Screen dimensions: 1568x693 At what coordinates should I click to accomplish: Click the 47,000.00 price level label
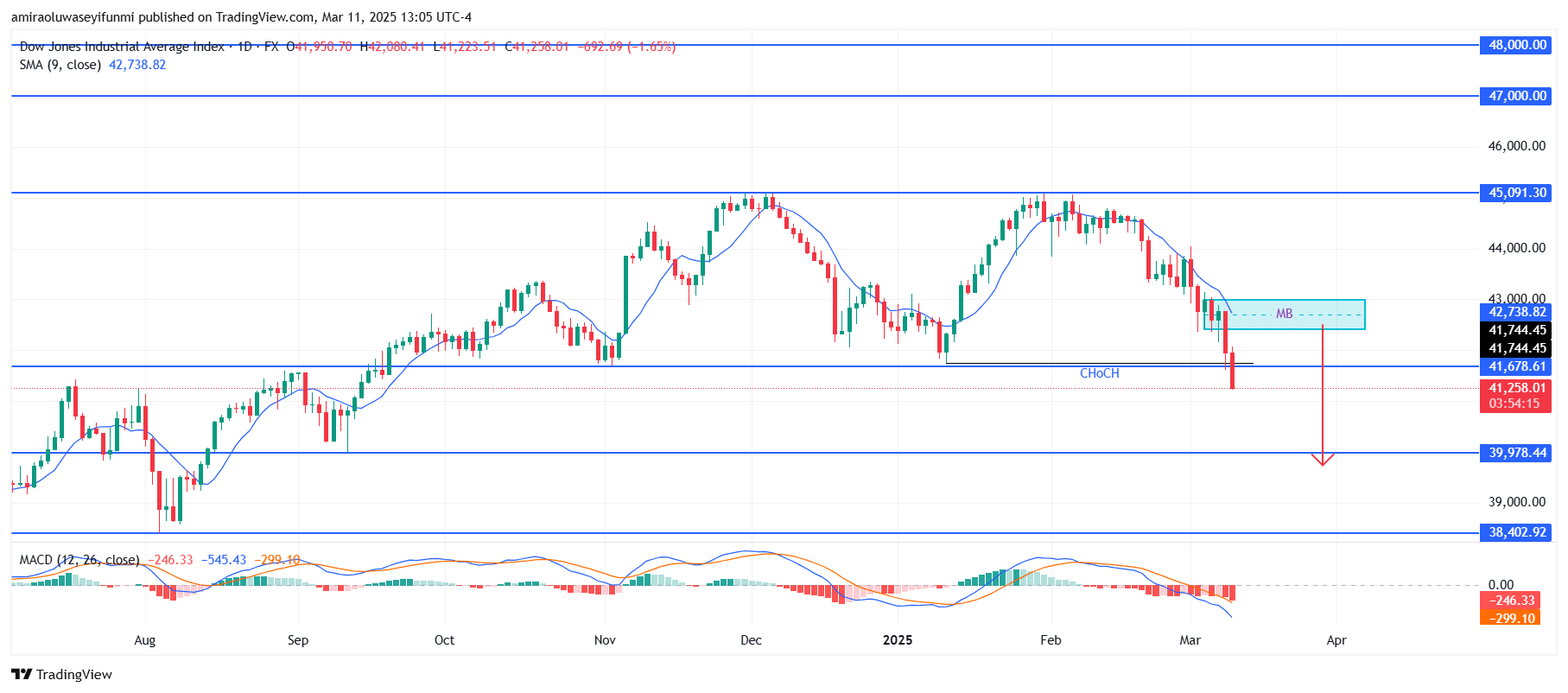coord(1516,96)
